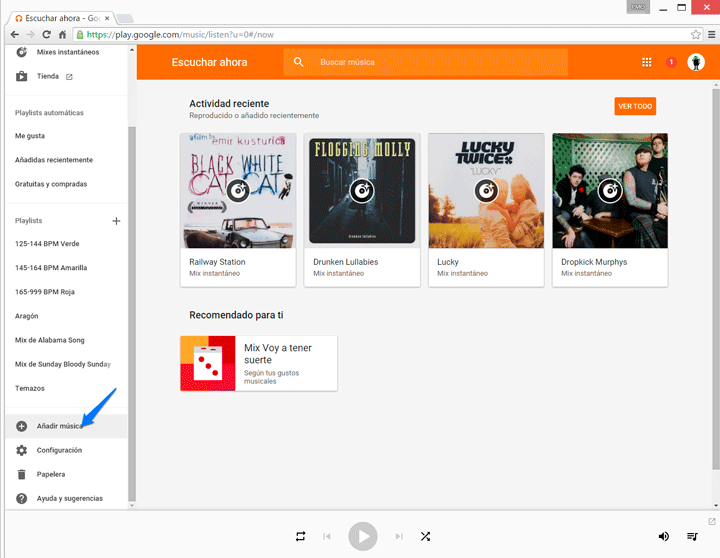This screenshot has width=720, height=558.
Task: Open Configuración gear icon
Action: (x=22, y=450)
